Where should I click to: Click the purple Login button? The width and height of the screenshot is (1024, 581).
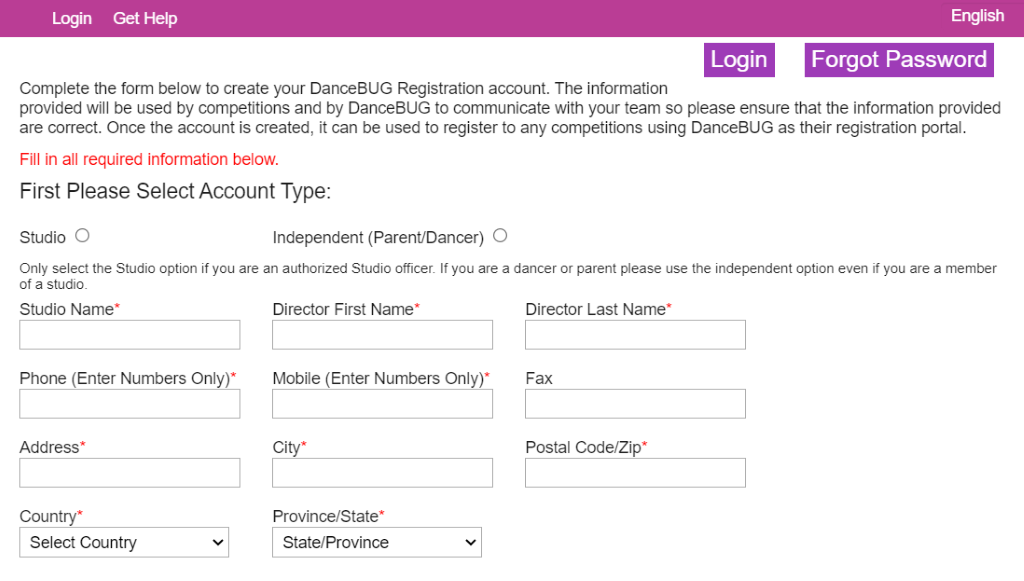pyautogui.click(x=739, y=59)
